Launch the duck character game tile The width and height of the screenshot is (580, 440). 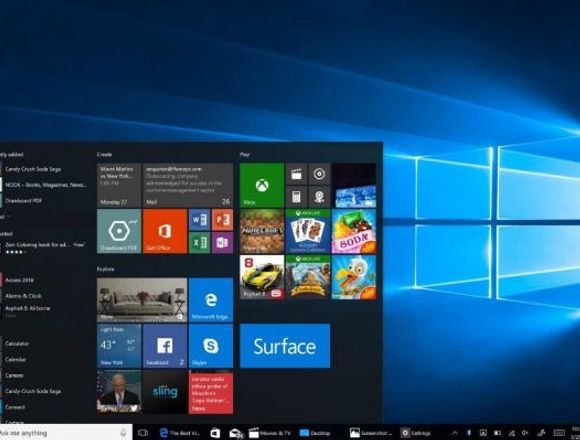coord(354,277)
